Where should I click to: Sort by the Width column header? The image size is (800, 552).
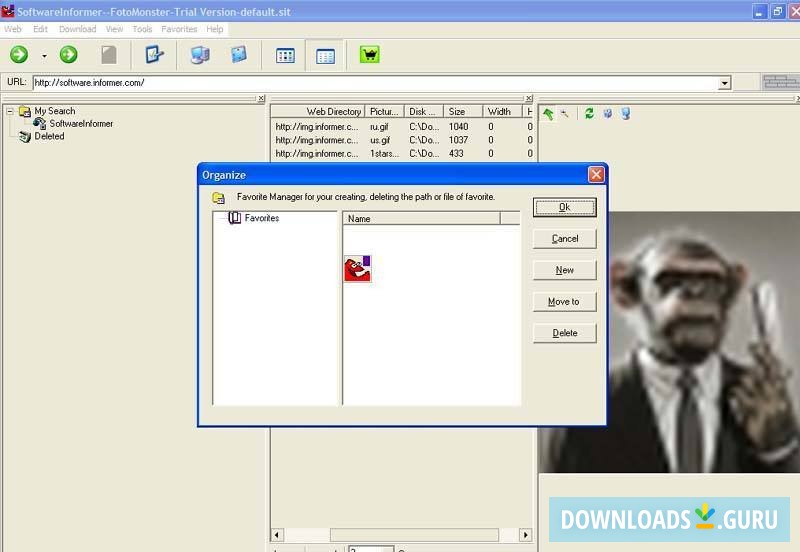click(x=502, y=111)
